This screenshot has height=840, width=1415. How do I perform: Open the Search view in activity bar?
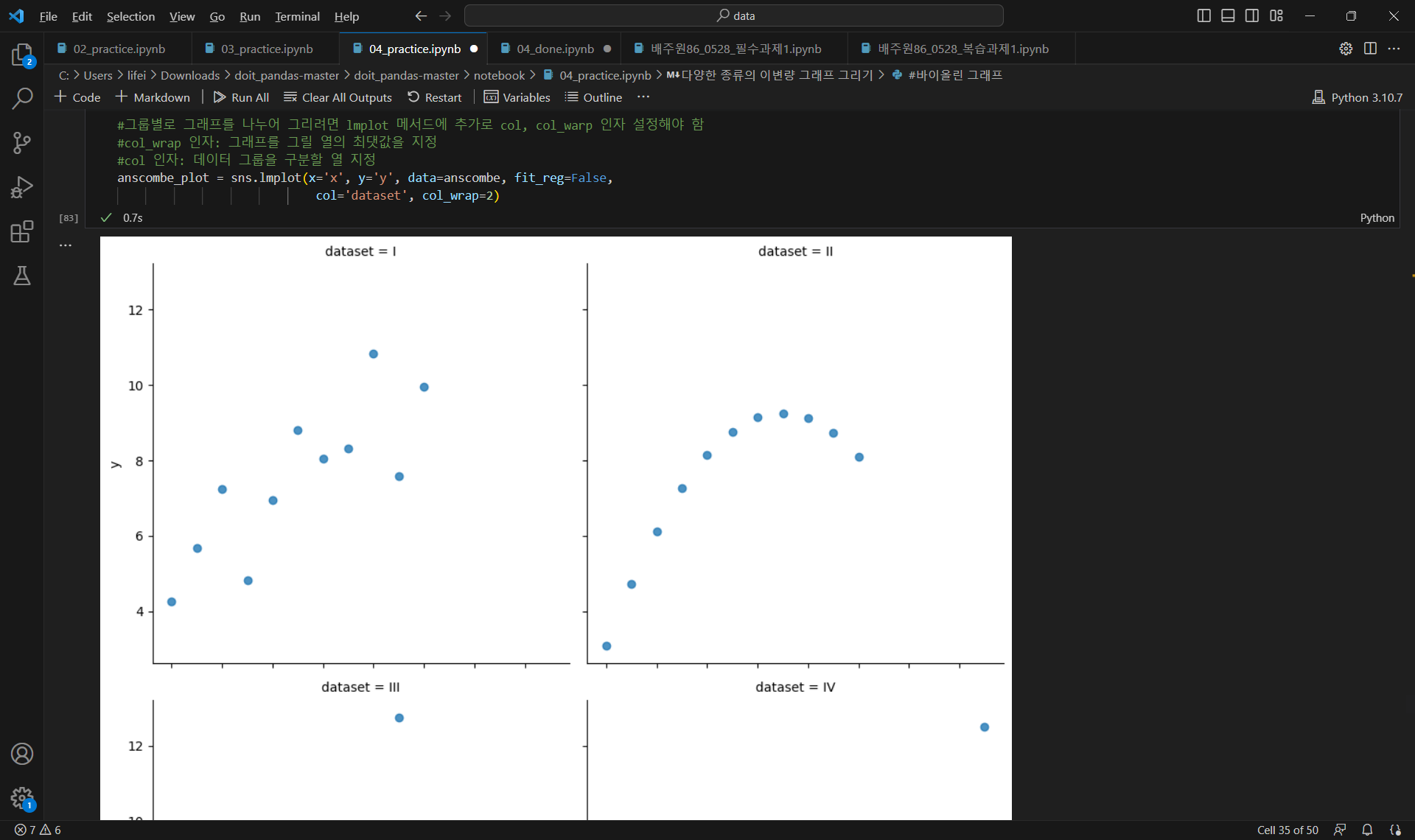[x=22, y=98]
